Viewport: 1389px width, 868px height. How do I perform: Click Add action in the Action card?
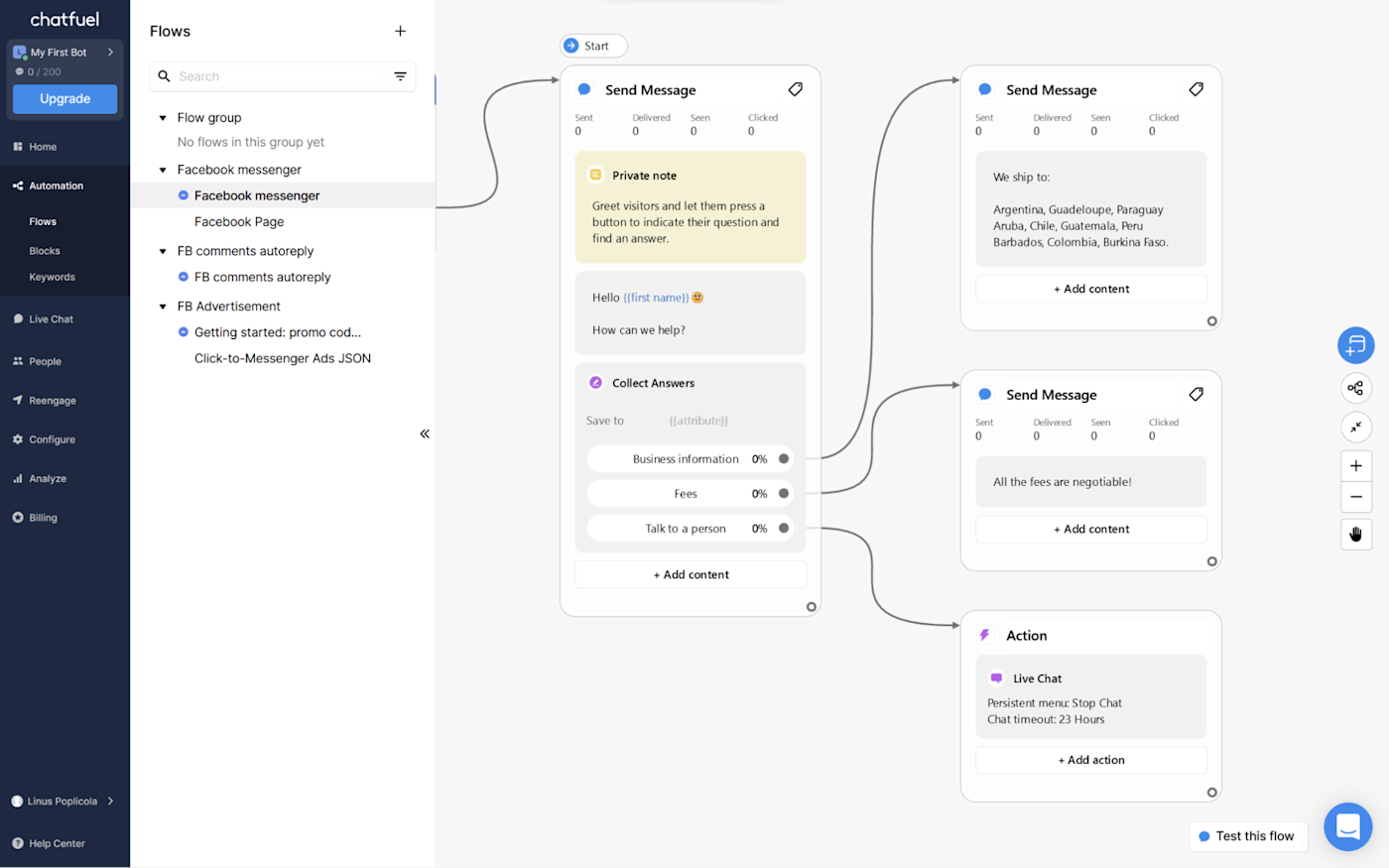(x=1091, y=760)
